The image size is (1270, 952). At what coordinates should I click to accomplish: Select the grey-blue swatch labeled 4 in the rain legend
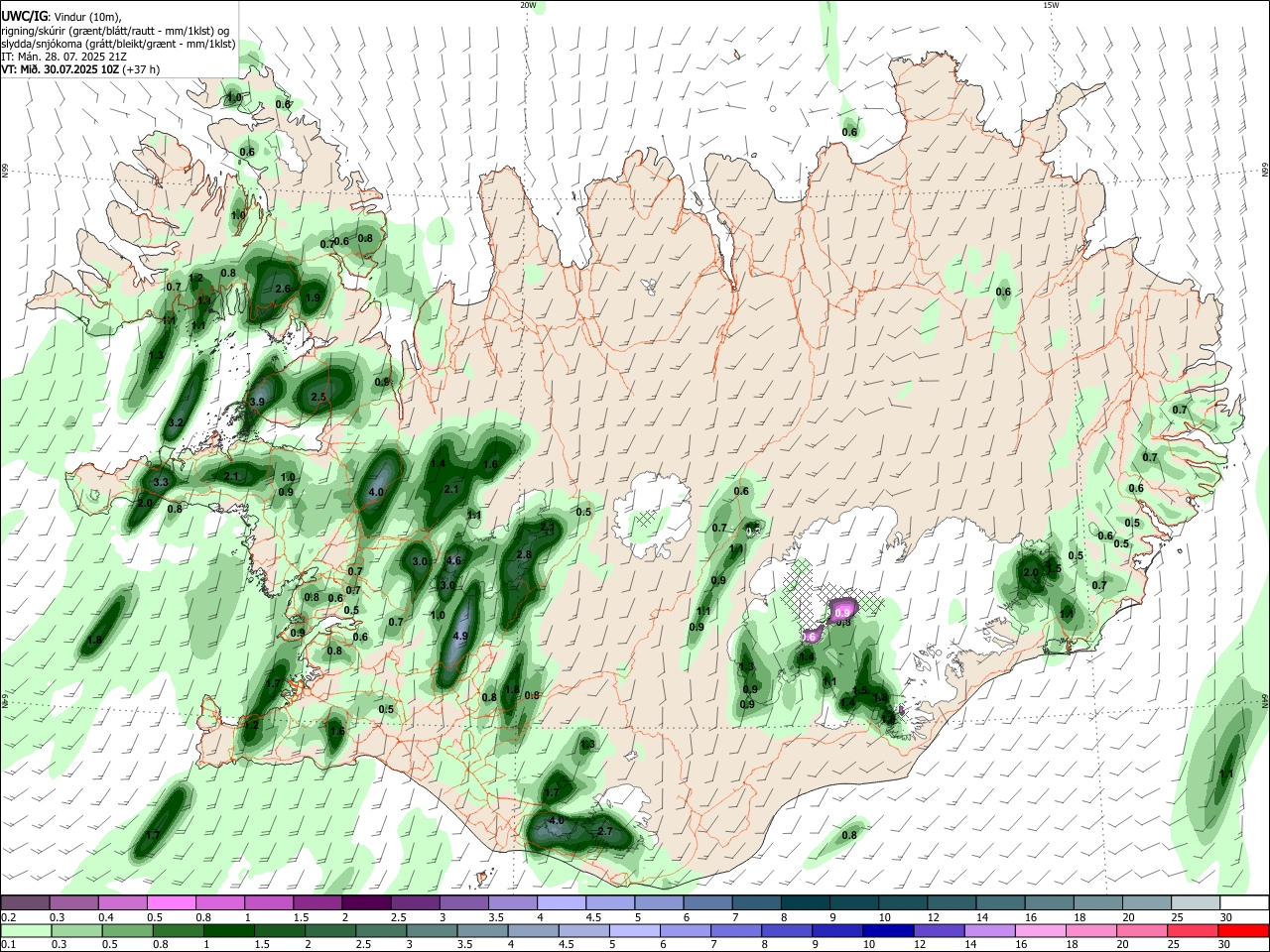532,931
